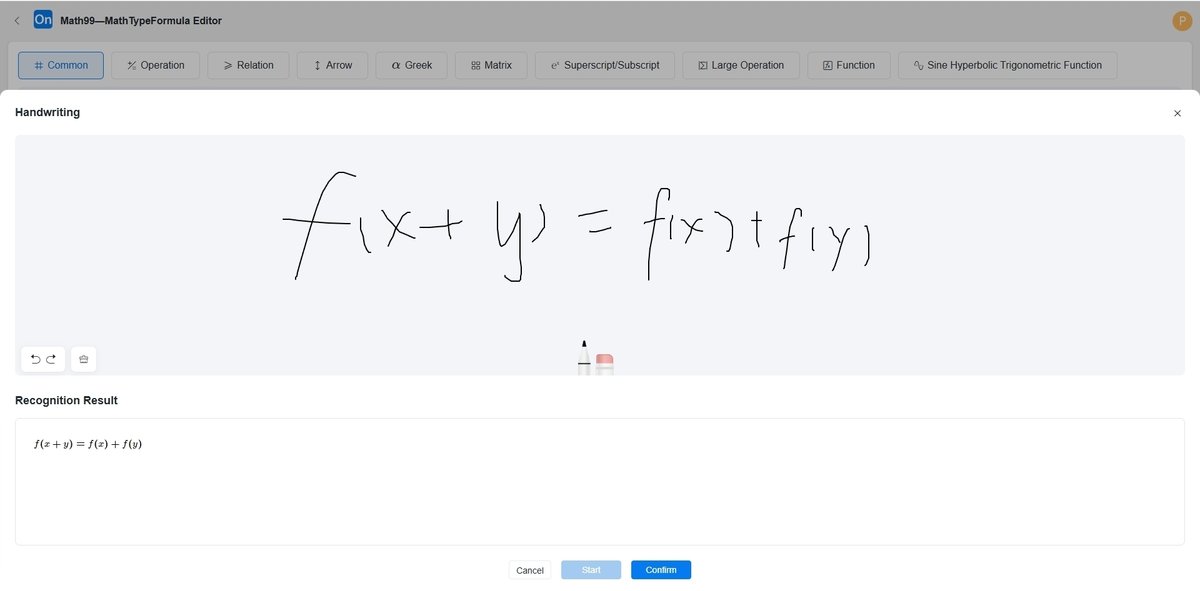
Task: Cancel the handwriting input
Action: pos(529,569)
